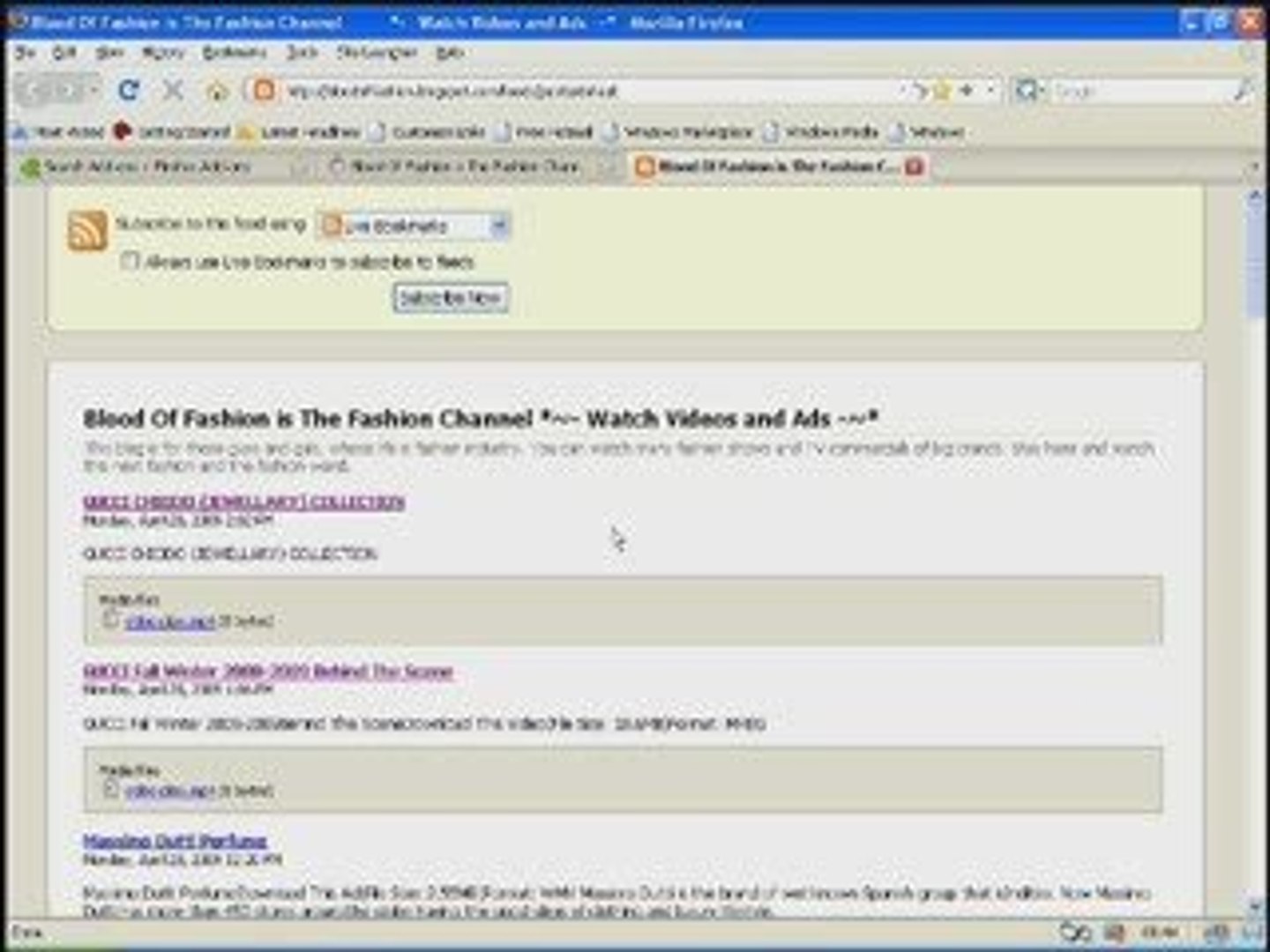Click the vertical scrollbar down arrow

1255,904
